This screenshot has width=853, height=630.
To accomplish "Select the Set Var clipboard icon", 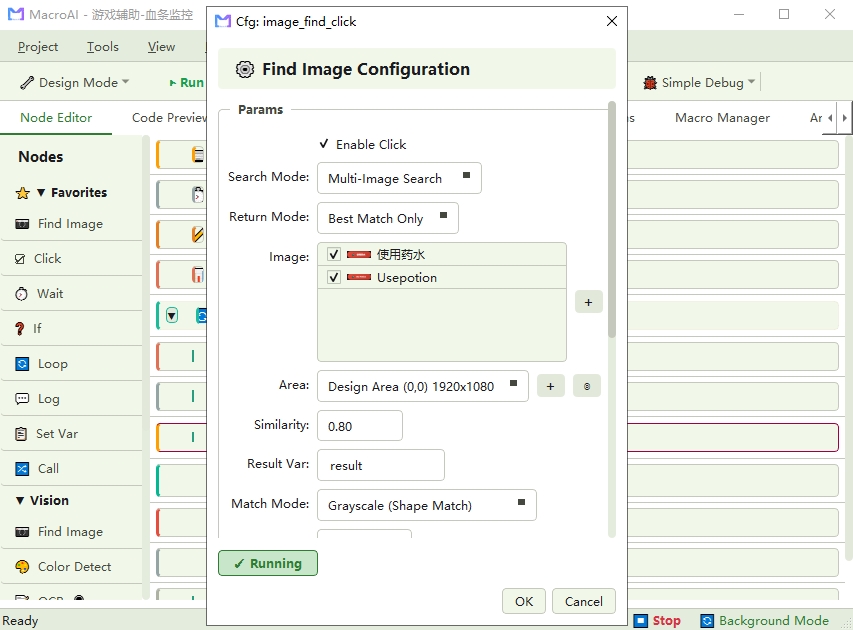I will coord(21,434).
